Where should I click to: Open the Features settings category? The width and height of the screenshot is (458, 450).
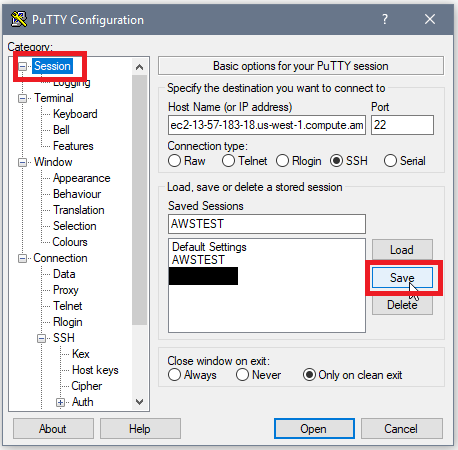click(73, 146)
